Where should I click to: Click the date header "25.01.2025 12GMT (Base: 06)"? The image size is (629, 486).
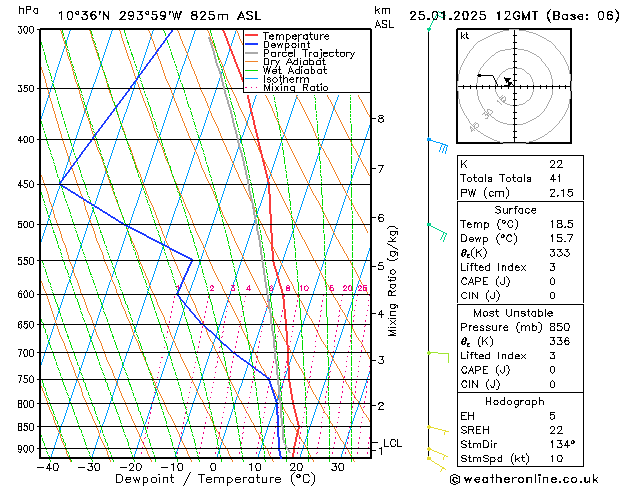(x=514, y=16)
